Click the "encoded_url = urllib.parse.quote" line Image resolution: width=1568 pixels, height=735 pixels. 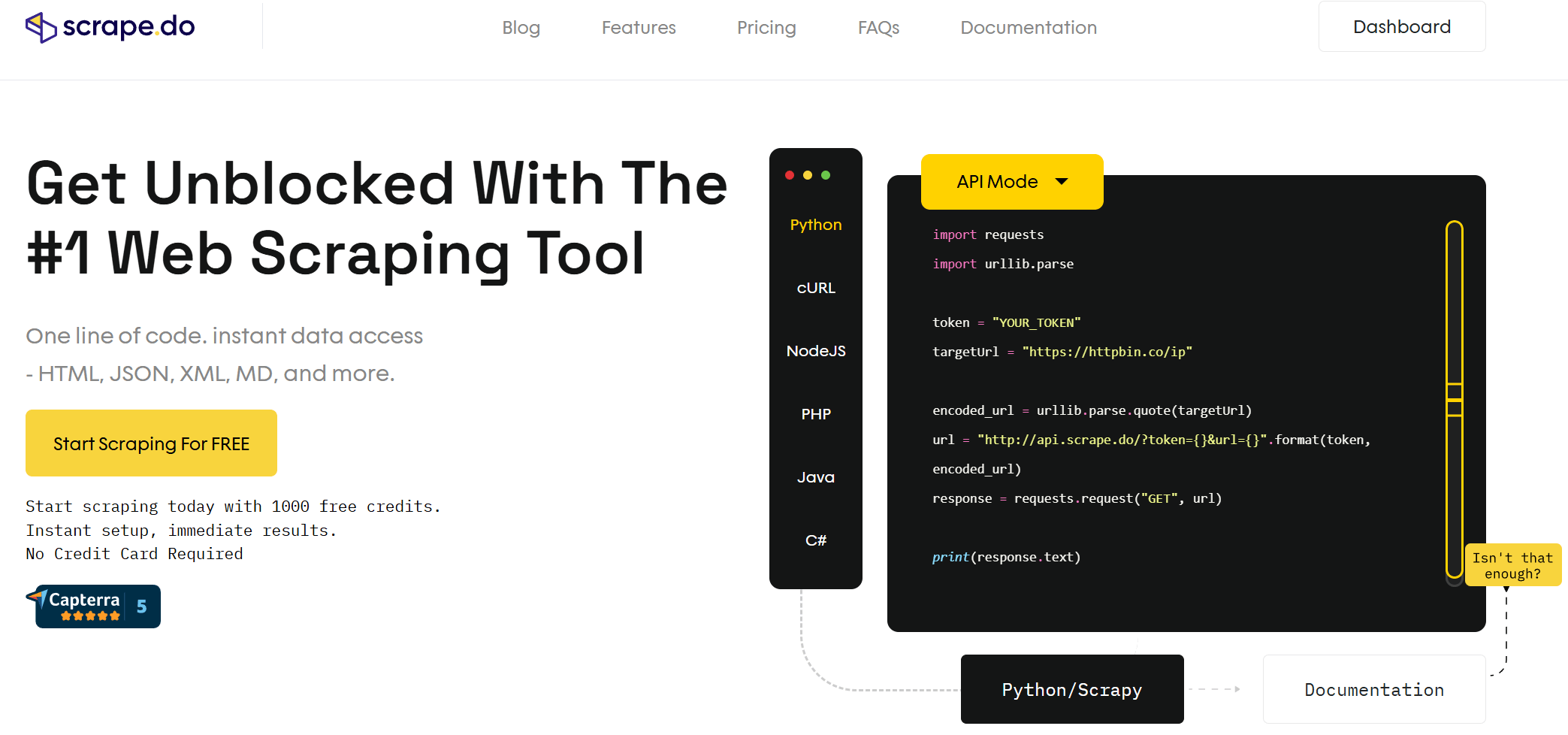1092,410
